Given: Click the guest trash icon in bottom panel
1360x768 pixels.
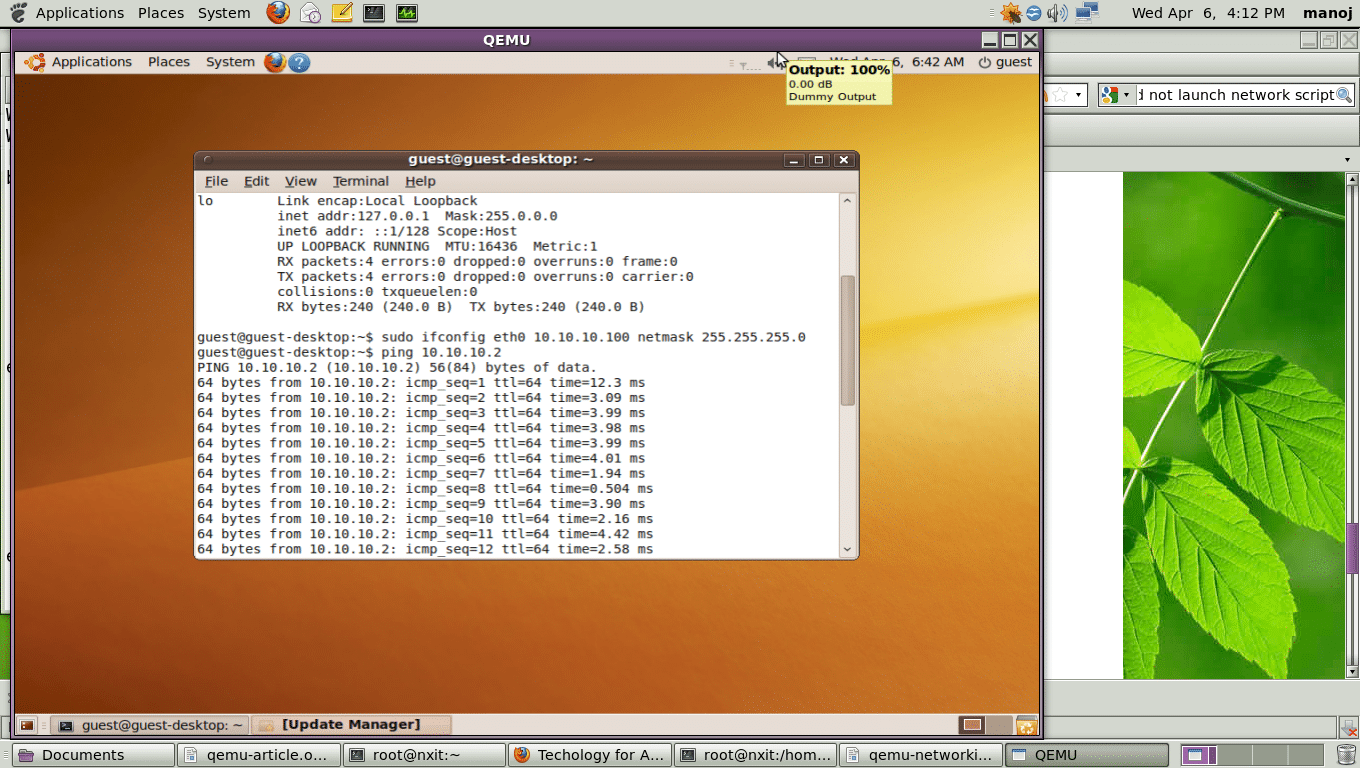Looking at the screenshot, I should tap(1026, 725).
